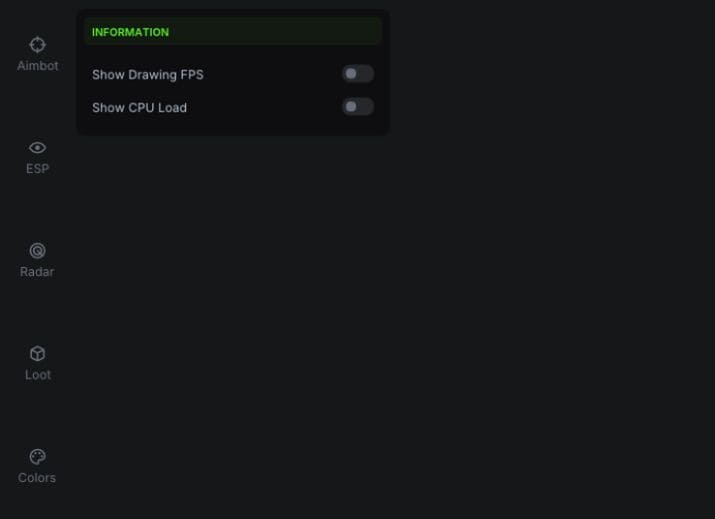Screen dimensions: 715x519
Task: Switch to the Aimbot tab label
Action: [x=37, y=66]
